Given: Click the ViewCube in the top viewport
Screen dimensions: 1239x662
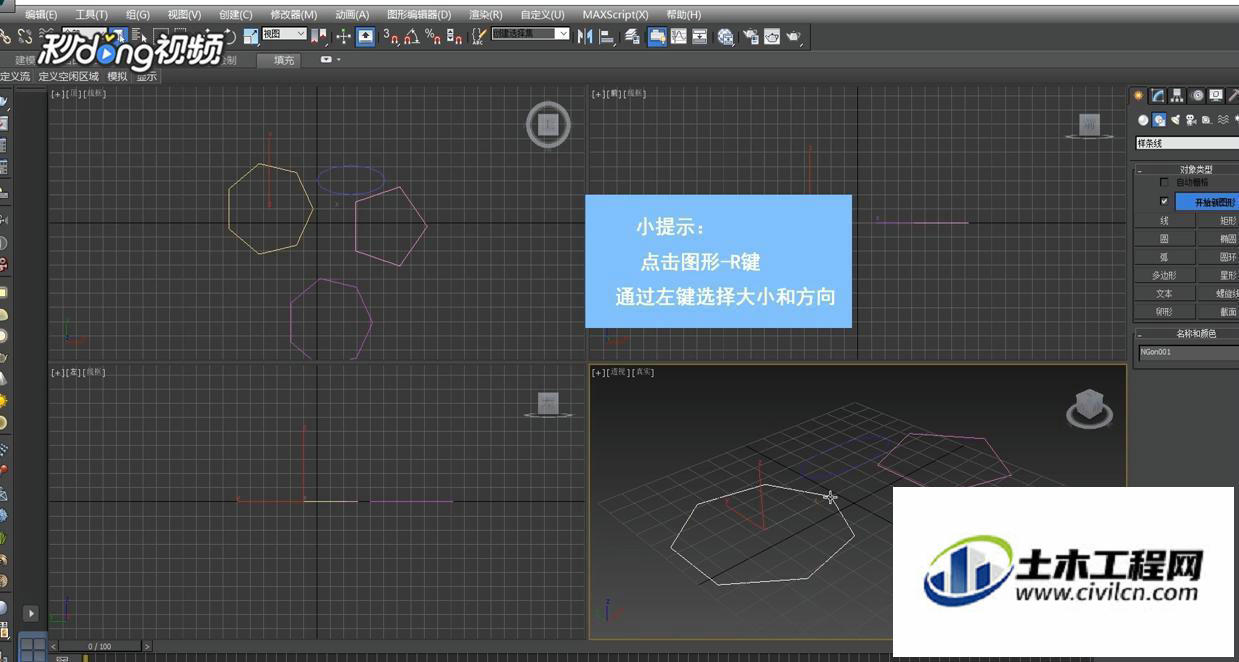Looking at the screenshot, I should point(548,125).
